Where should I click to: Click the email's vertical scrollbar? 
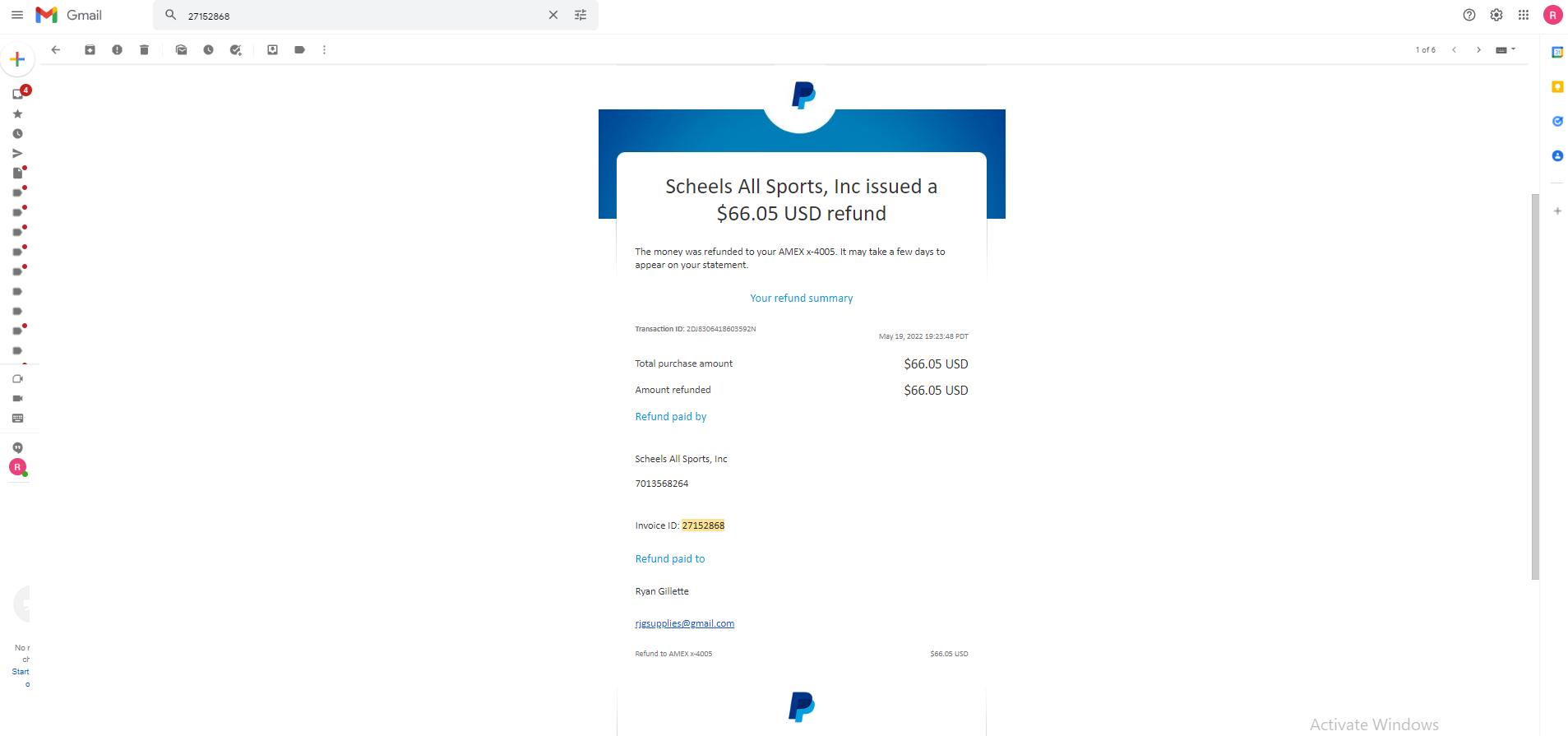tap(1535, 387)
